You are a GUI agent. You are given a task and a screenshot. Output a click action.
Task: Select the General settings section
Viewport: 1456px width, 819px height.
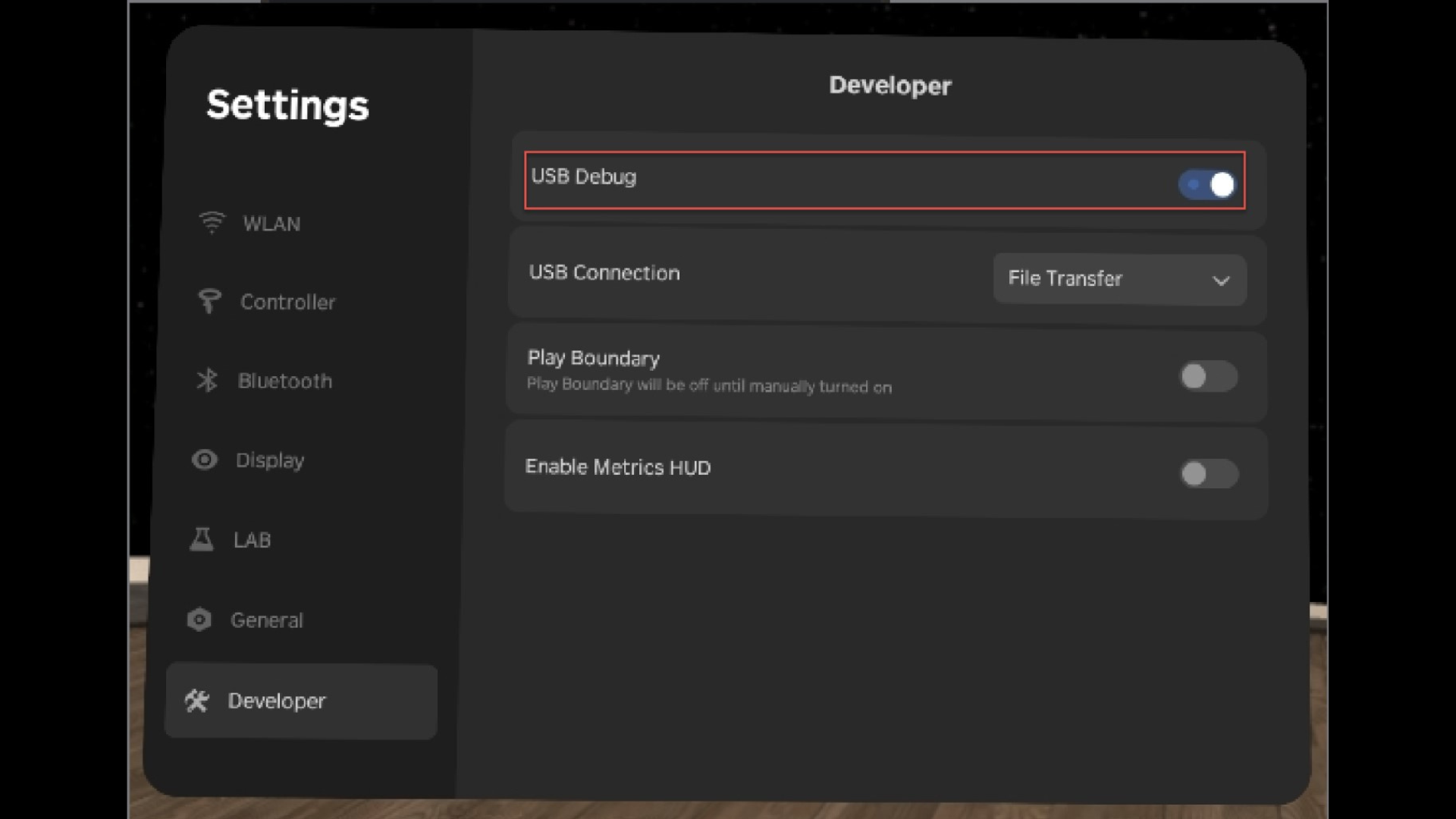pos(266,620)
